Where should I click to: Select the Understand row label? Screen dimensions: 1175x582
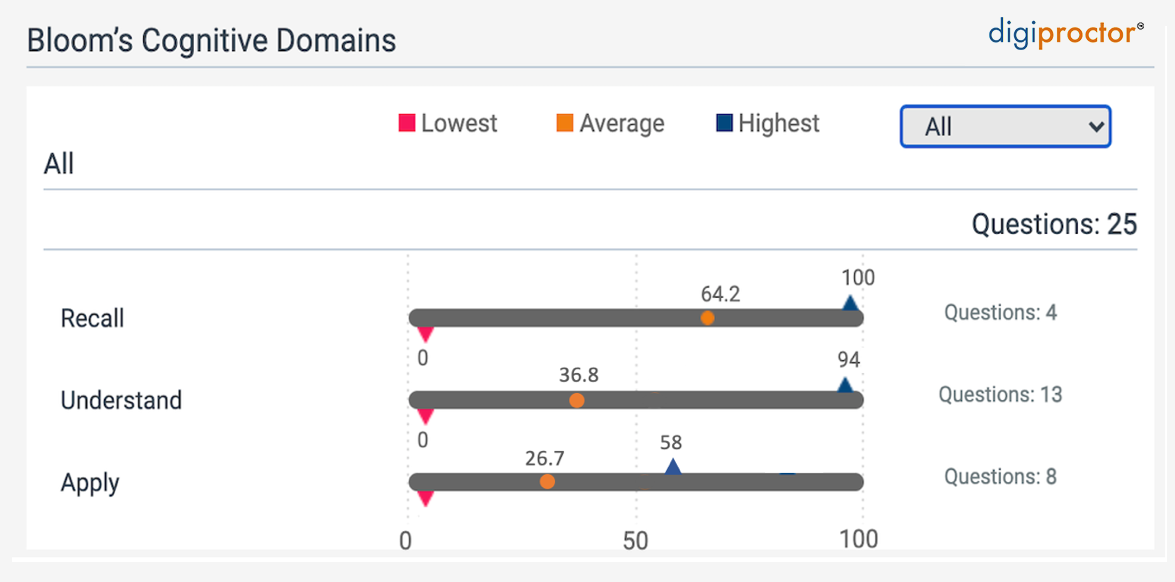(121, 401)
